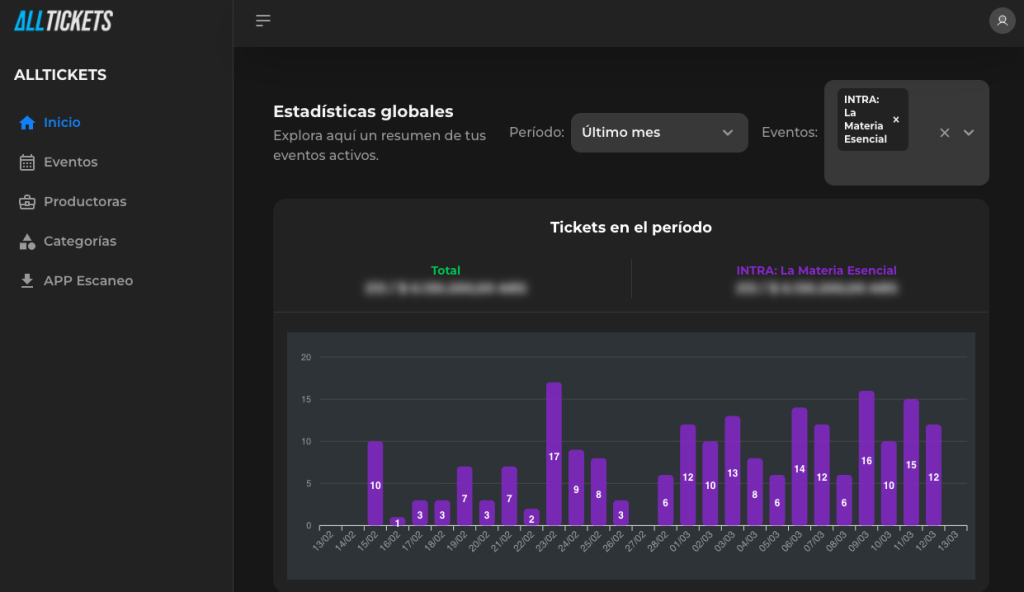Image resolution: width=1024 pixels, height=592 pixels.
Task: Open the user profile avatar
Action: tap(1001, 21)
